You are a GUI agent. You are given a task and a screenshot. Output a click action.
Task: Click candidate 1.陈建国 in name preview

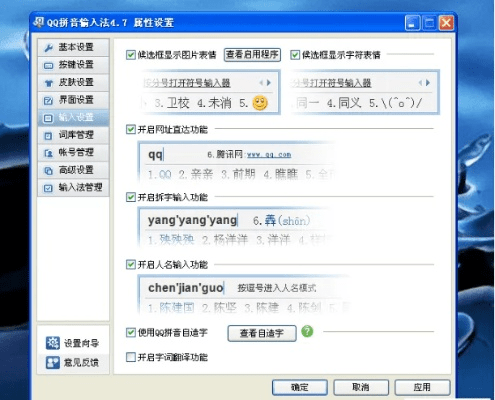point(171,308)
